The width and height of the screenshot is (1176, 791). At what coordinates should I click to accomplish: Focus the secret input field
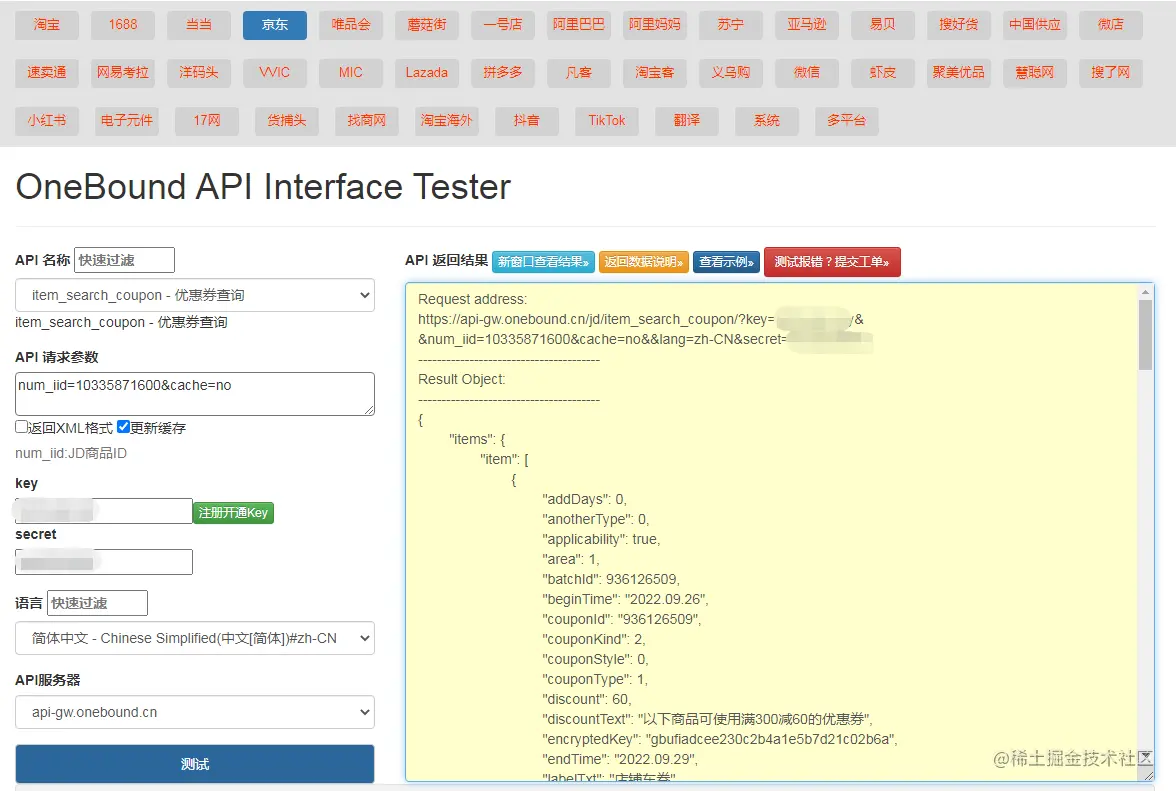tap(104, 562)
